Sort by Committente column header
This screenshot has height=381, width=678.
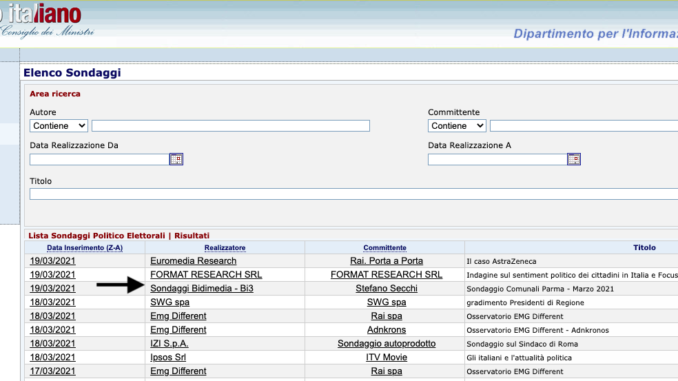[385, 248]
